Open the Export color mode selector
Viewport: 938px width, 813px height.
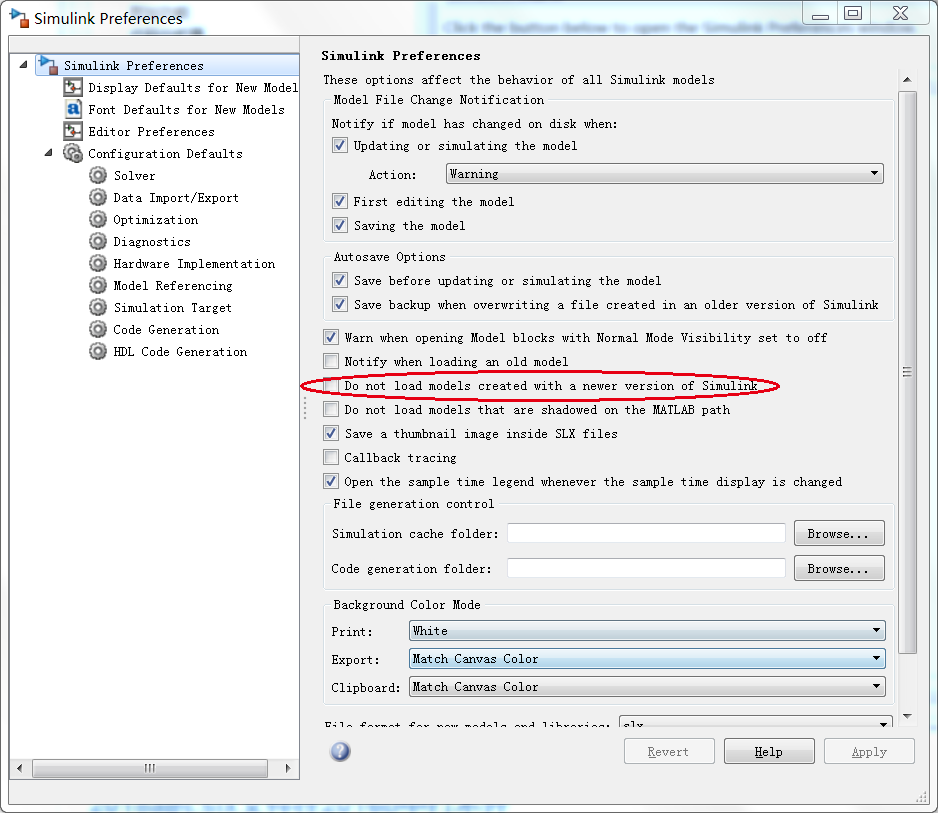click(647, 658)
